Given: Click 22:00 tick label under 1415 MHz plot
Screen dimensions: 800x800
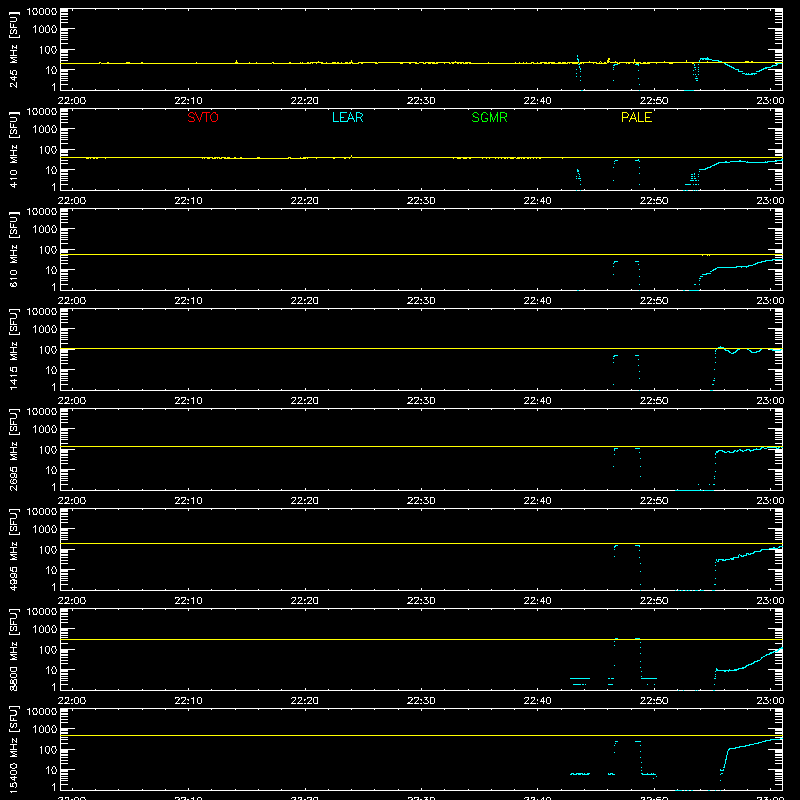Looking at the screenshot, I should tap(72, 401).
